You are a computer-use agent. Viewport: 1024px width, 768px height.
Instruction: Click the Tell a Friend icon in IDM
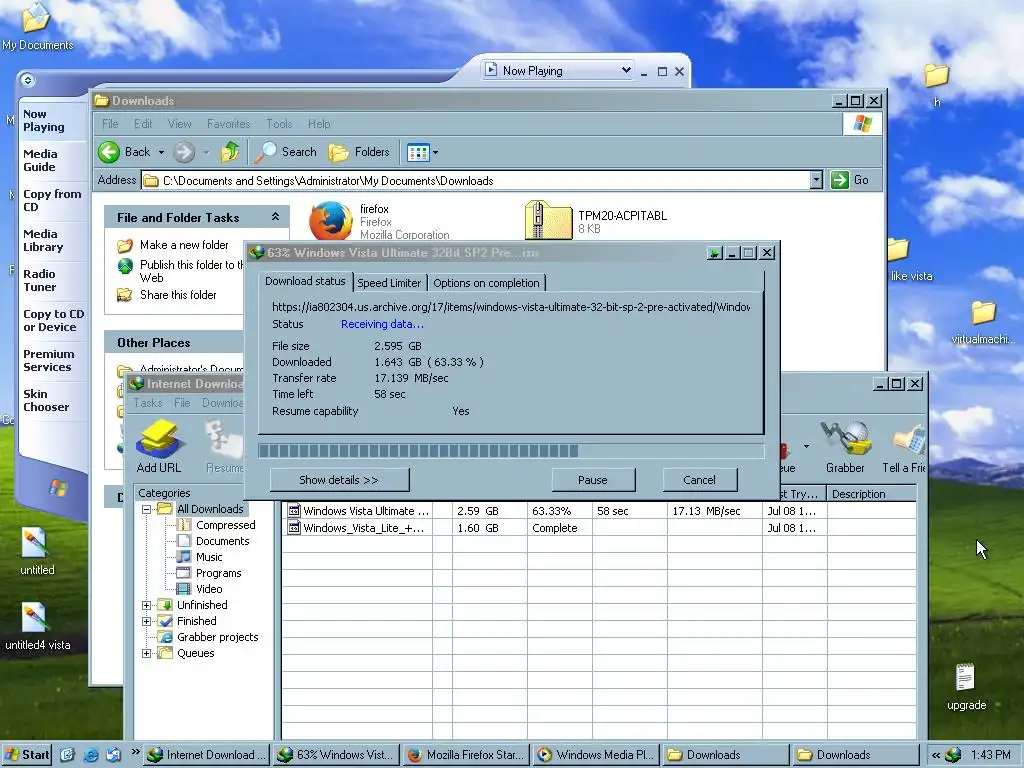[910, 441]
